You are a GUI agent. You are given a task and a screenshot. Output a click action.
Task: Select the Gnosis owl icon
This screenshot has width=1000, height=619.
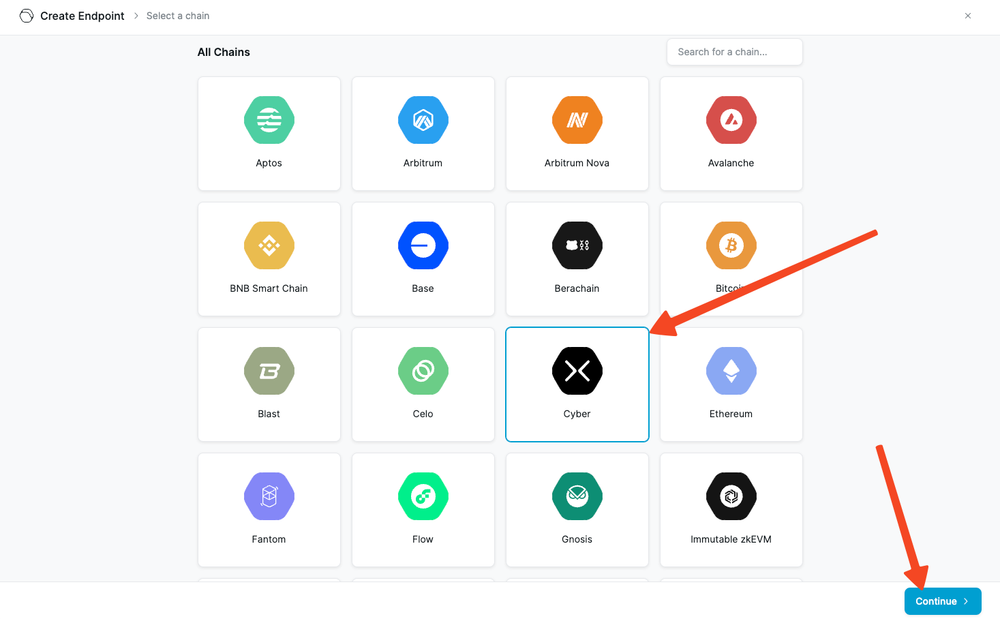tap(577, 496)
